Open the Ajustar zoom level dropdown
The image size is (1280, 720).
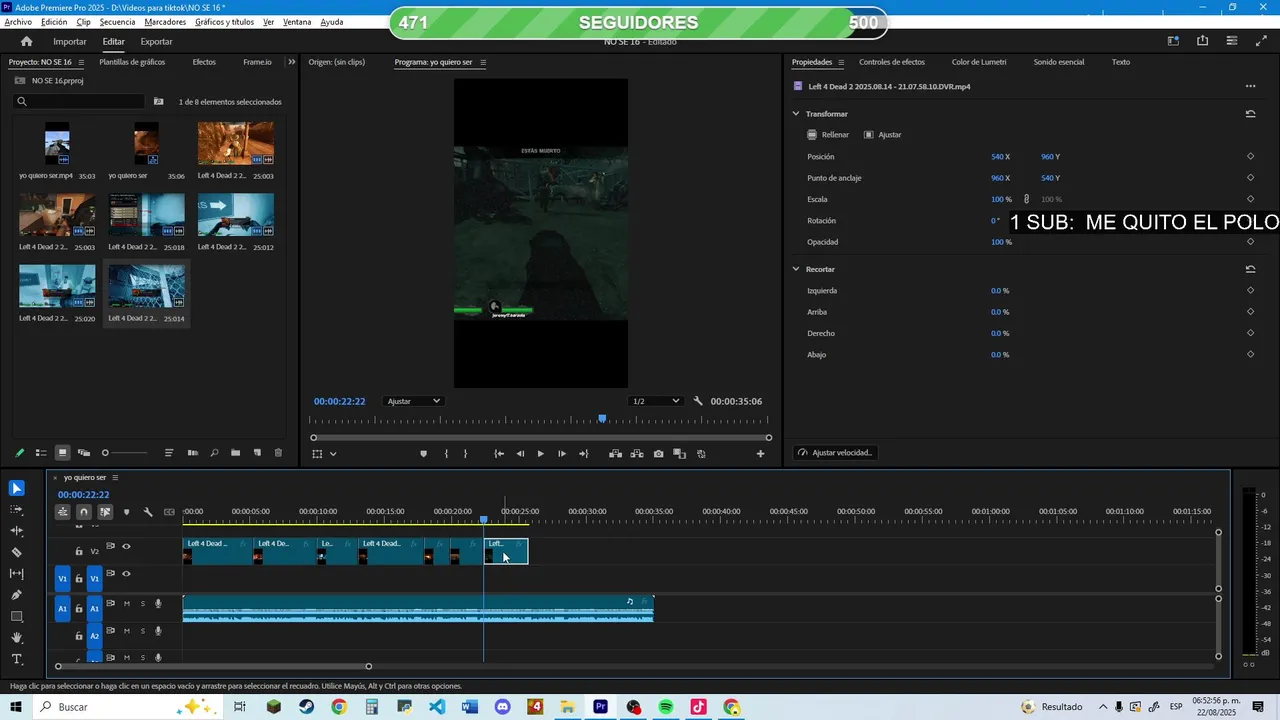[x=413, y=401]
